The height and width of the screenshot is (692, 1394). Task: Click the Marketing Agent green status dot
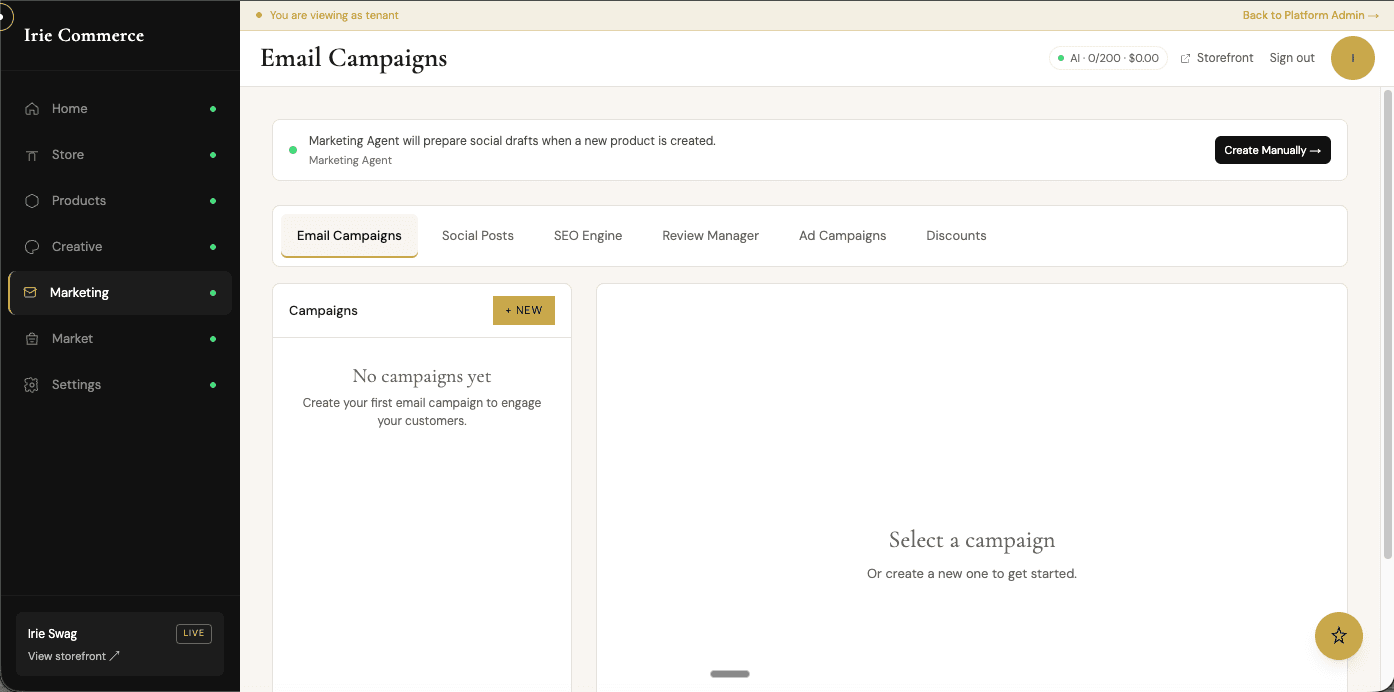(293, 150)
